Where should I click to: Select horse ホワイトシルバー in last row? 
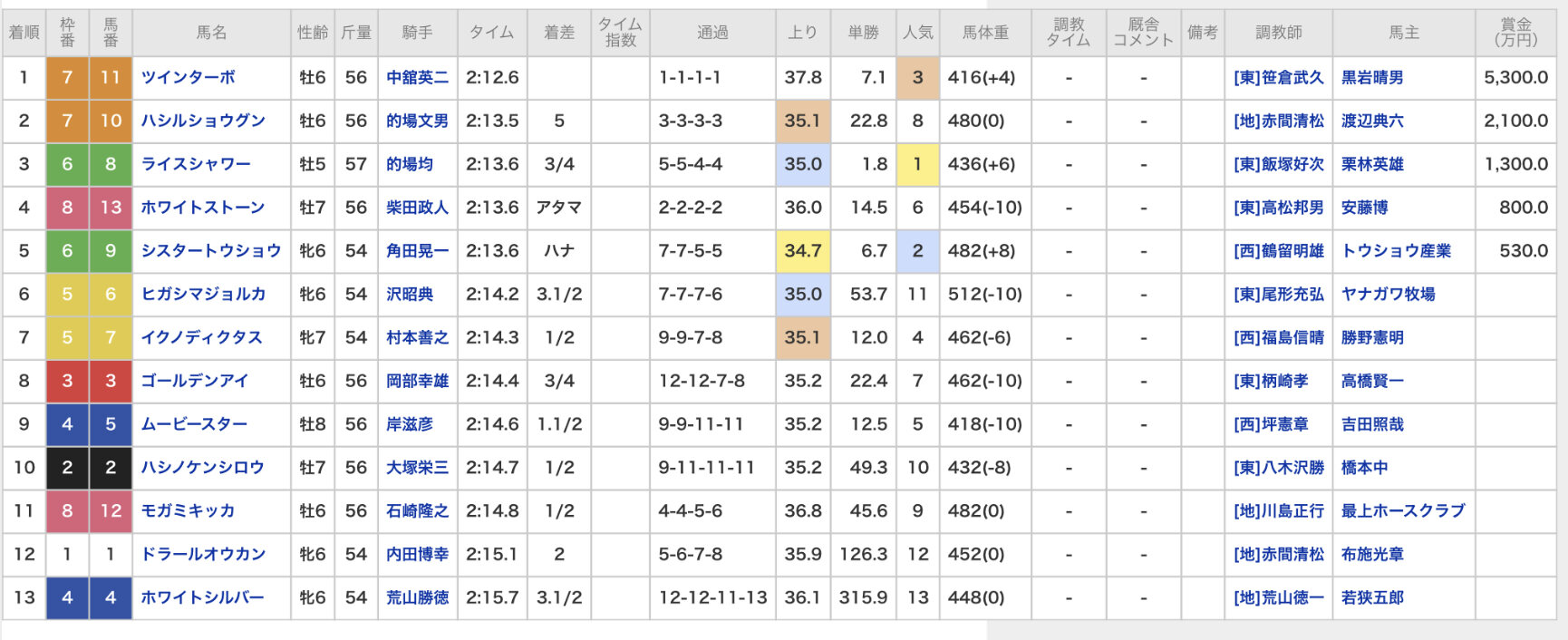(x=202, y=597)
